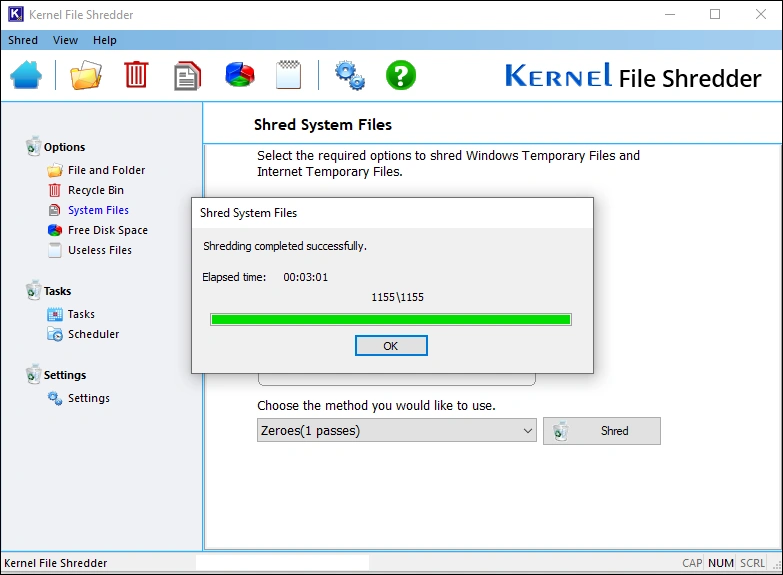Open Scheduler under Tasks
Image resolution: width=783 pixels, height=575 pixels.
[x=93, y=334]
